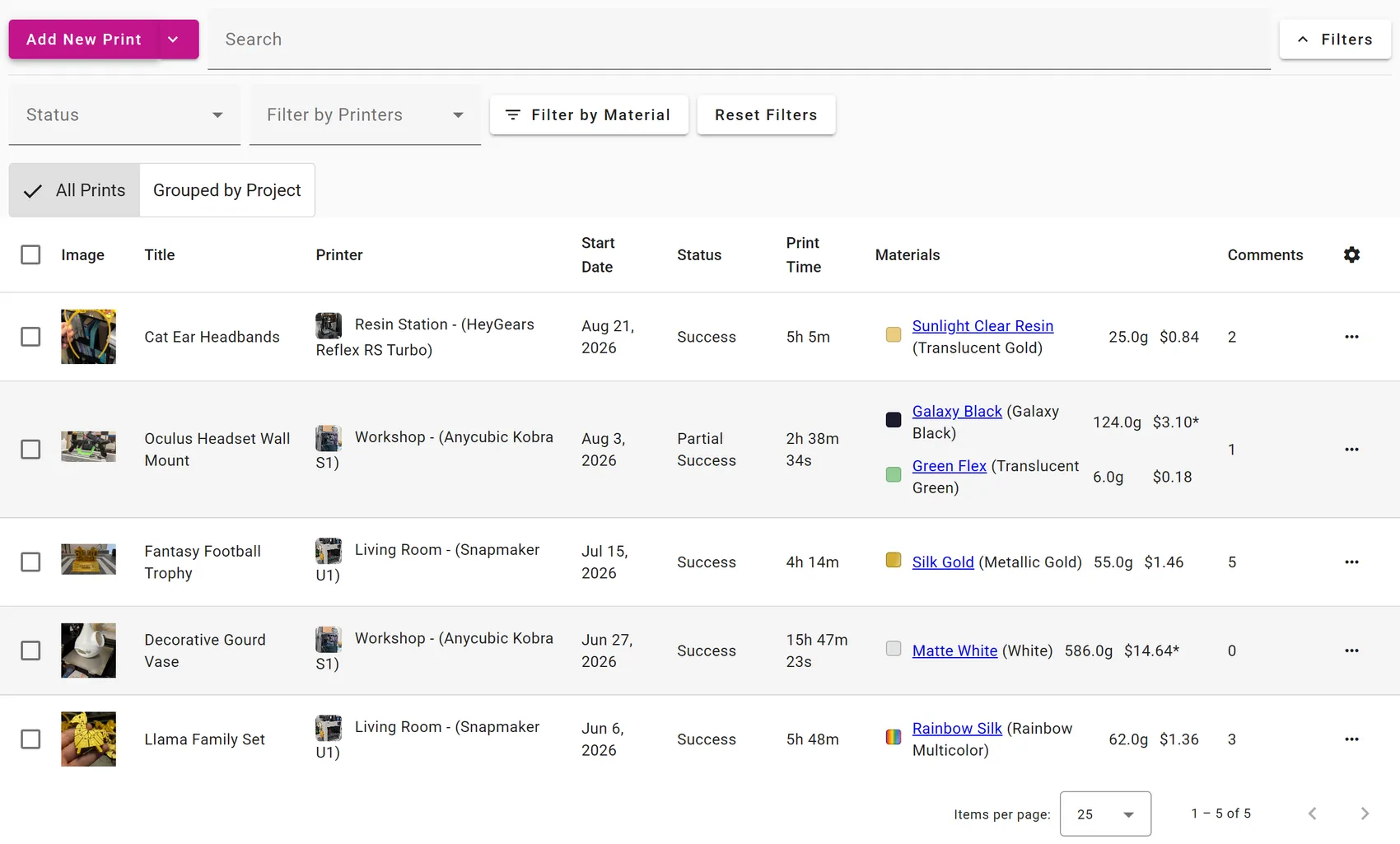Open more options for Llama Family Set
Screen dimensions: 1400x844
pos(1351,739)
